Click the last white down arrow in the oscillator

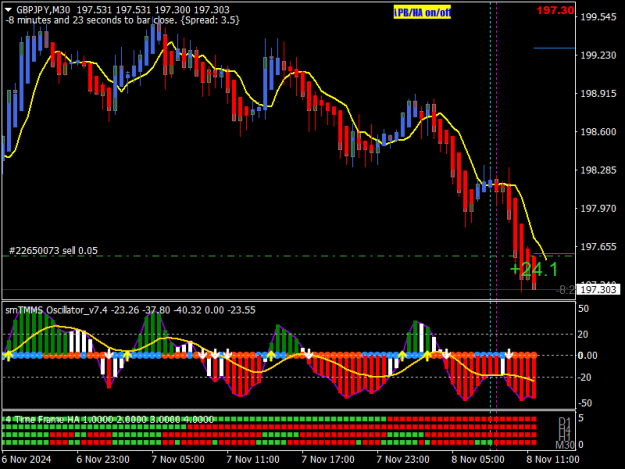[509, 353]
